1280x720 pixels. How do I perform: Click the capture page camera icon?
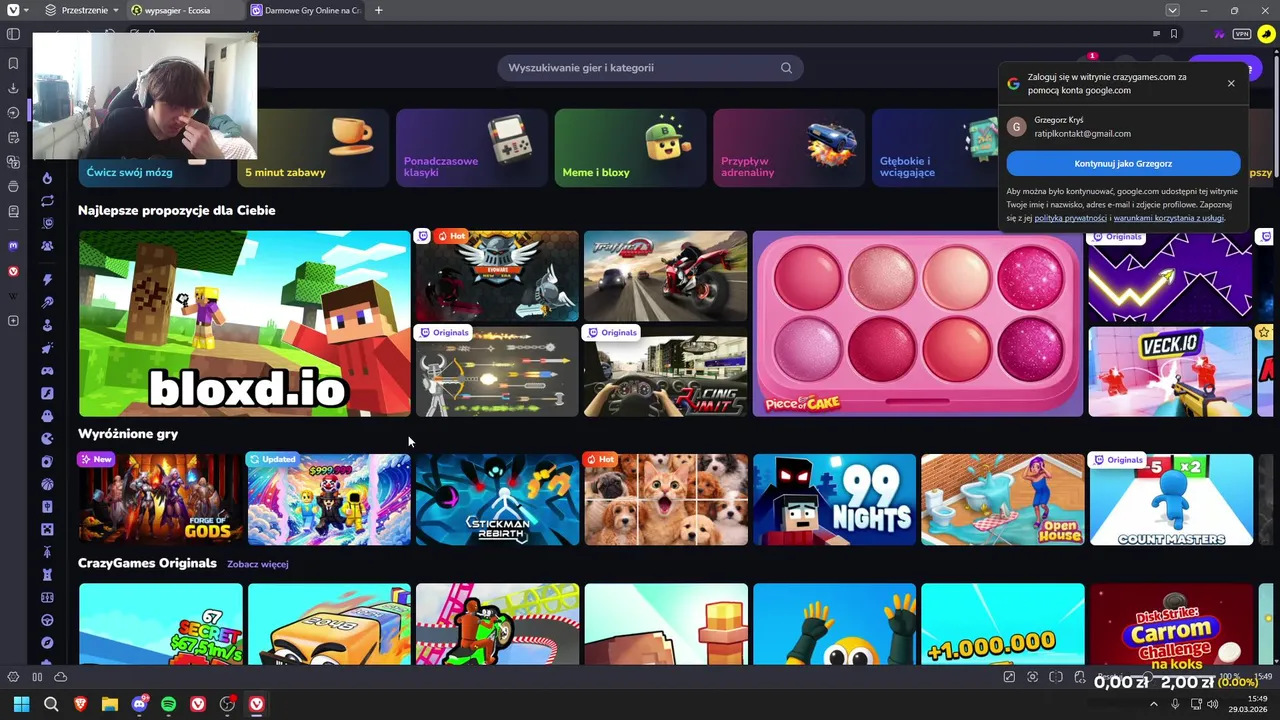1033,677
